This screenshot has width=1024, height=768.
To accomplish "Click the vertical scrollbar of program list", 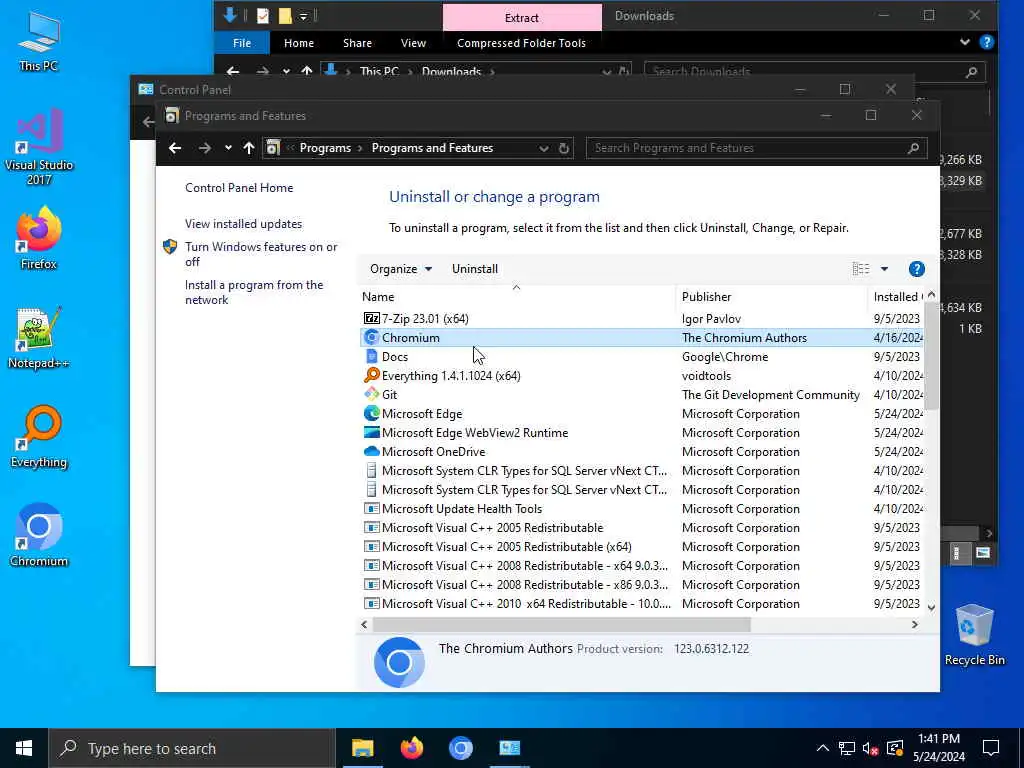I will [x=931, y=357].
